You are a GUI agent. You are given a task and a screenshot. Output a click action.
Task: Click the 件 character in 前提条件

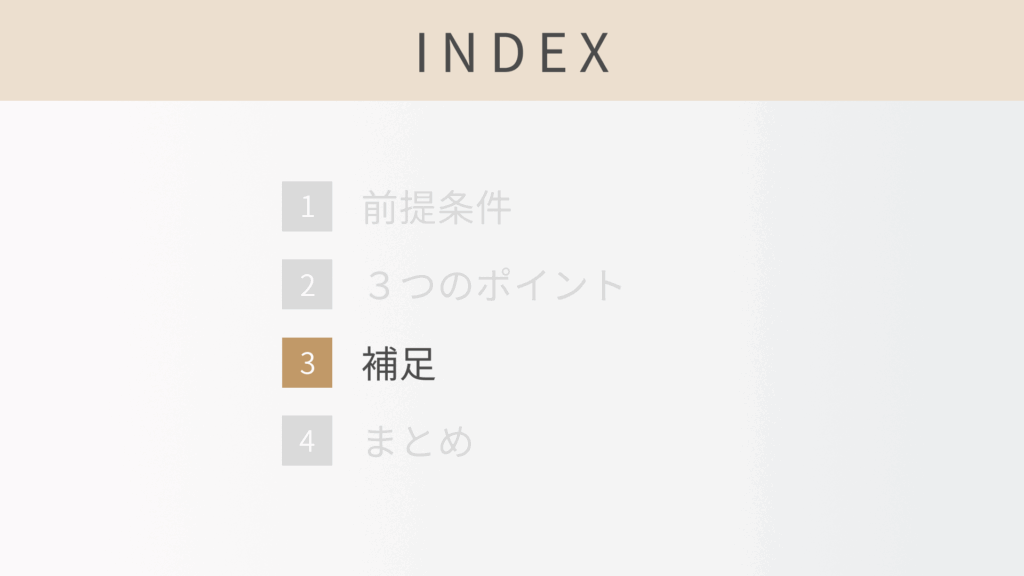tap(493, 208)
